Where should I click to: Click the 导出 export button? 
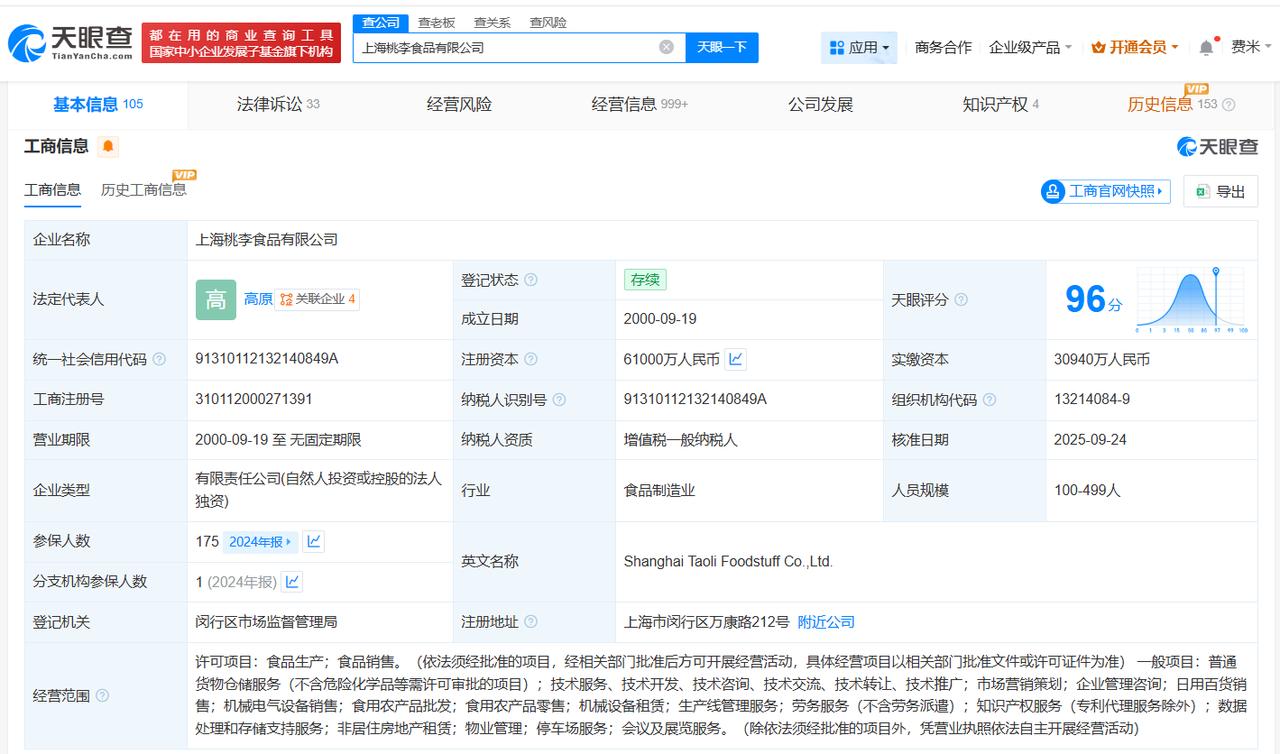click(x=1221, y=191)
